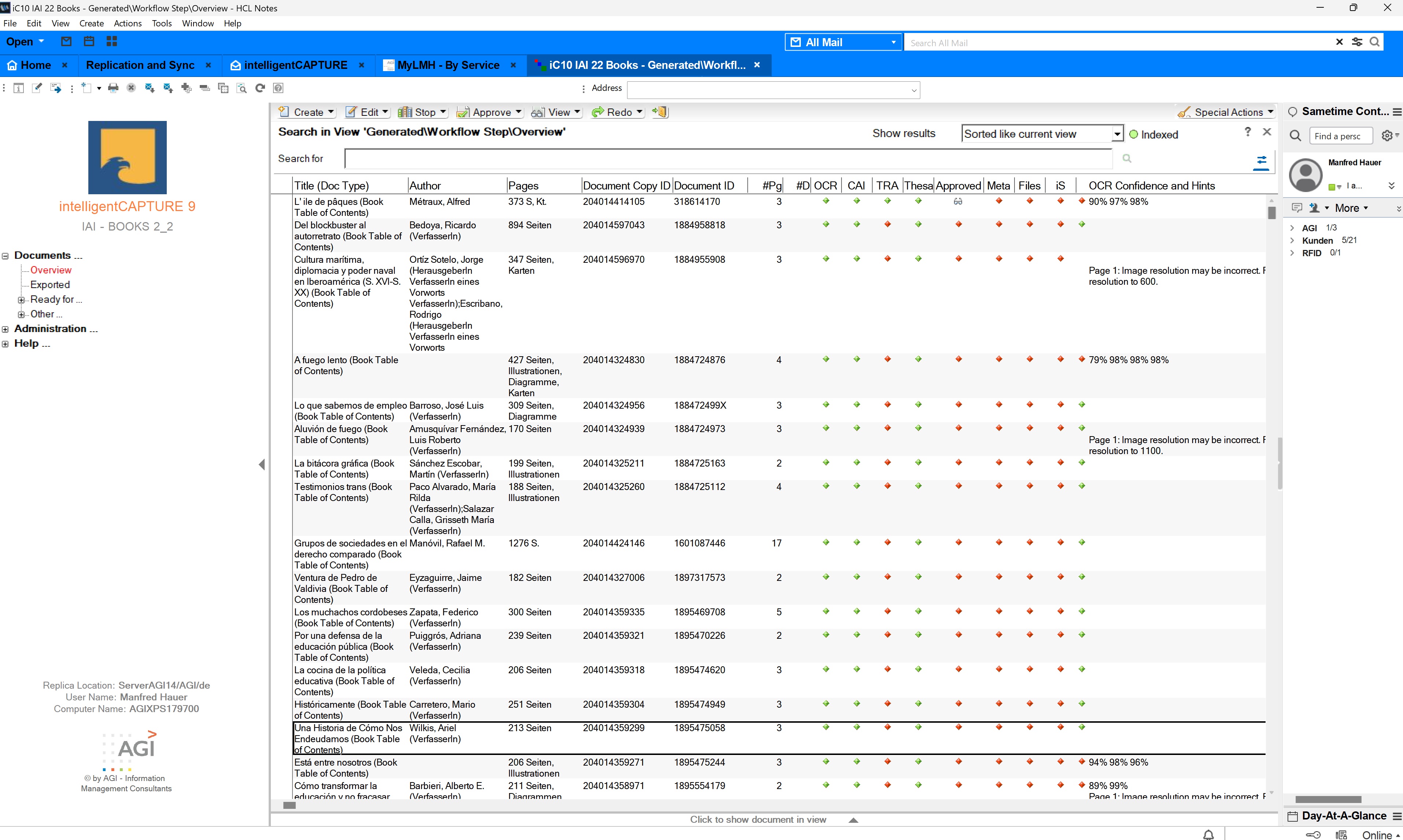The image size is (1403, 840).
Task: Click the search help question mark icon
Action: coord(1248,131)
